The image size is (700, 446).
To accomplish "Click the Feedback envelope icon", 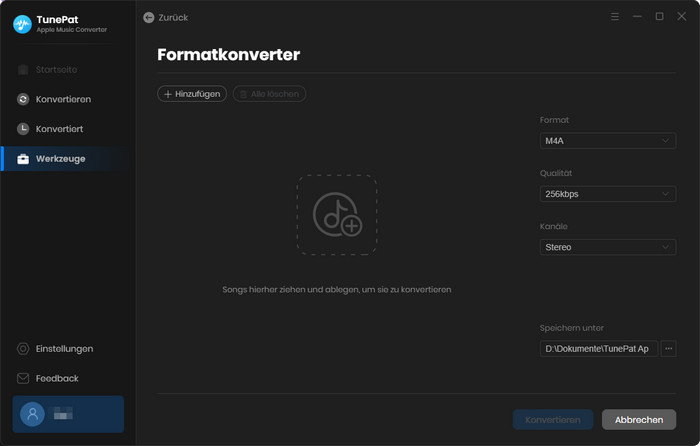I will click(x=23, y=378).
